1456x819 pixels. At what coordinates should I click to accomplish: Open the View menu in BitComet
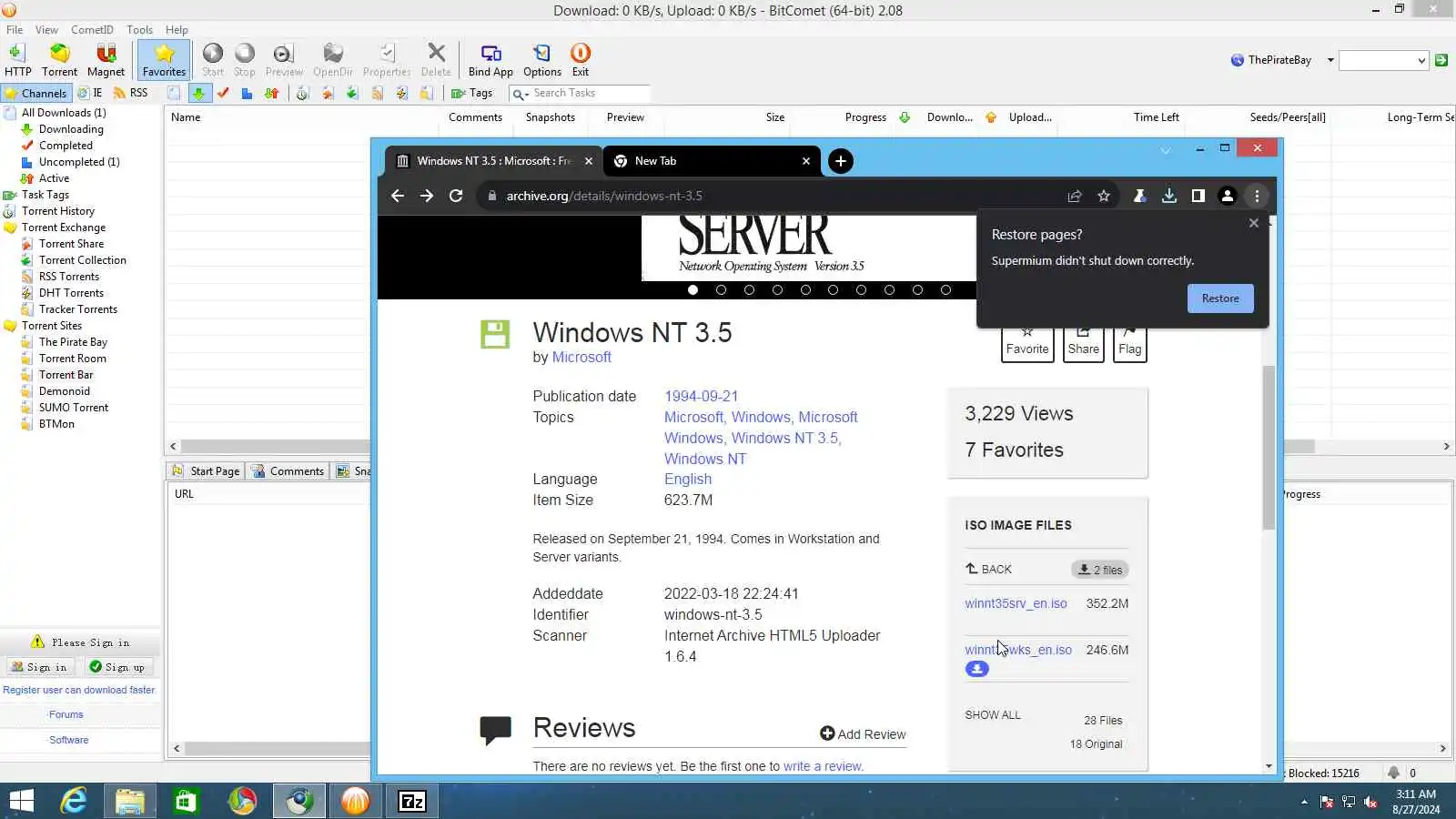46,30
